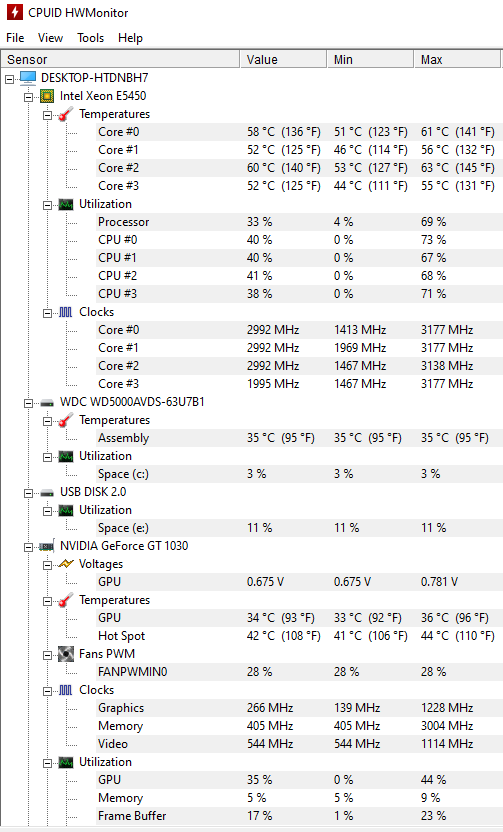The height and width of the screenshot is (832, 503).
Task: Click the Value column header
Action: (283, 59)
